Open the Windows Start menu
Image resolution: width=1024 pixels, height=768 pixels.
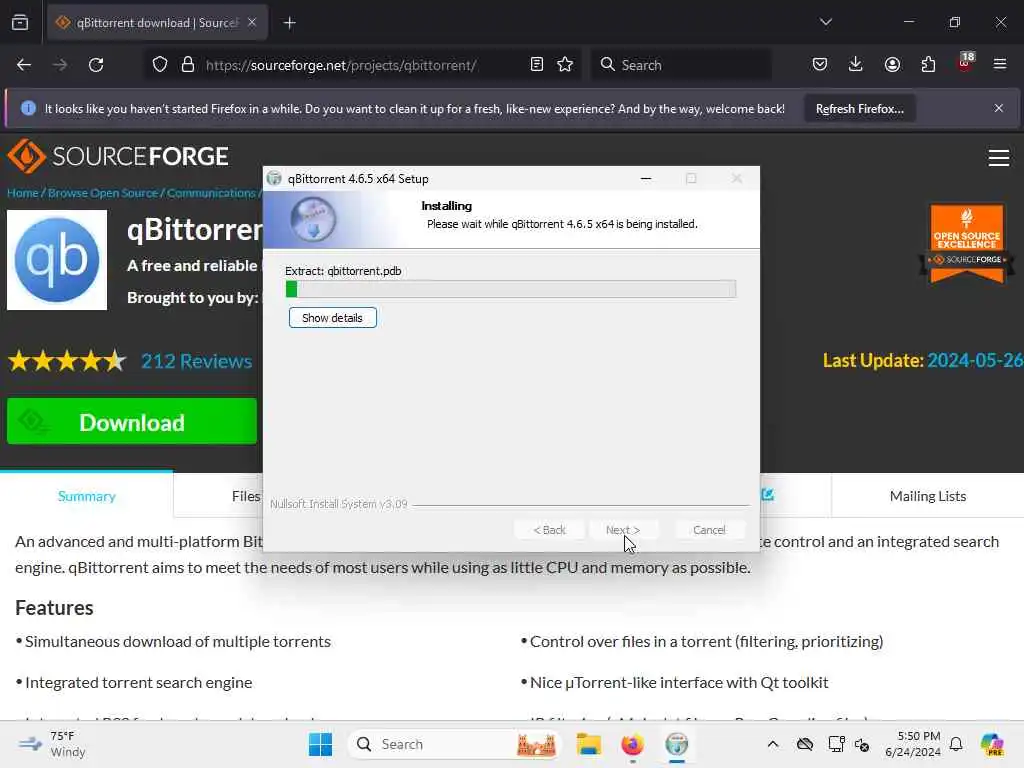320,744
